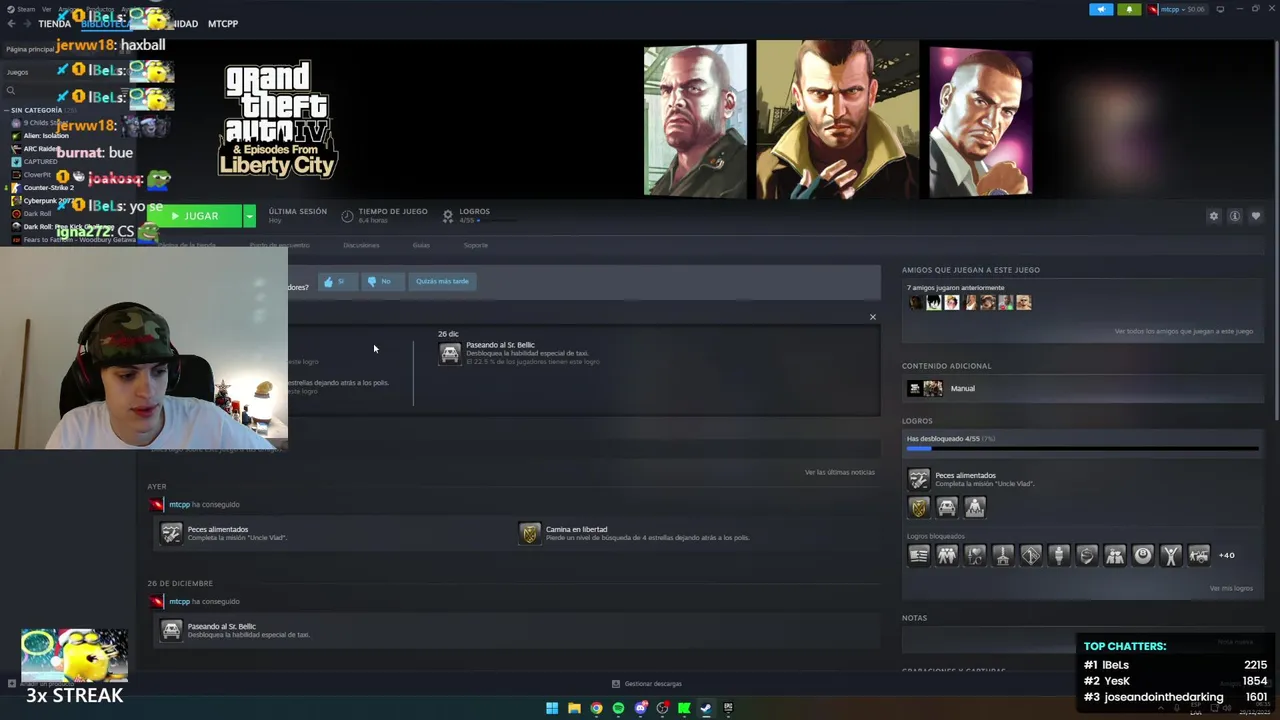Image resolution: width=1280 pixels, height=720 pixels.
Task: Click the +40 more locked achievements
Action: (1227, 555)
